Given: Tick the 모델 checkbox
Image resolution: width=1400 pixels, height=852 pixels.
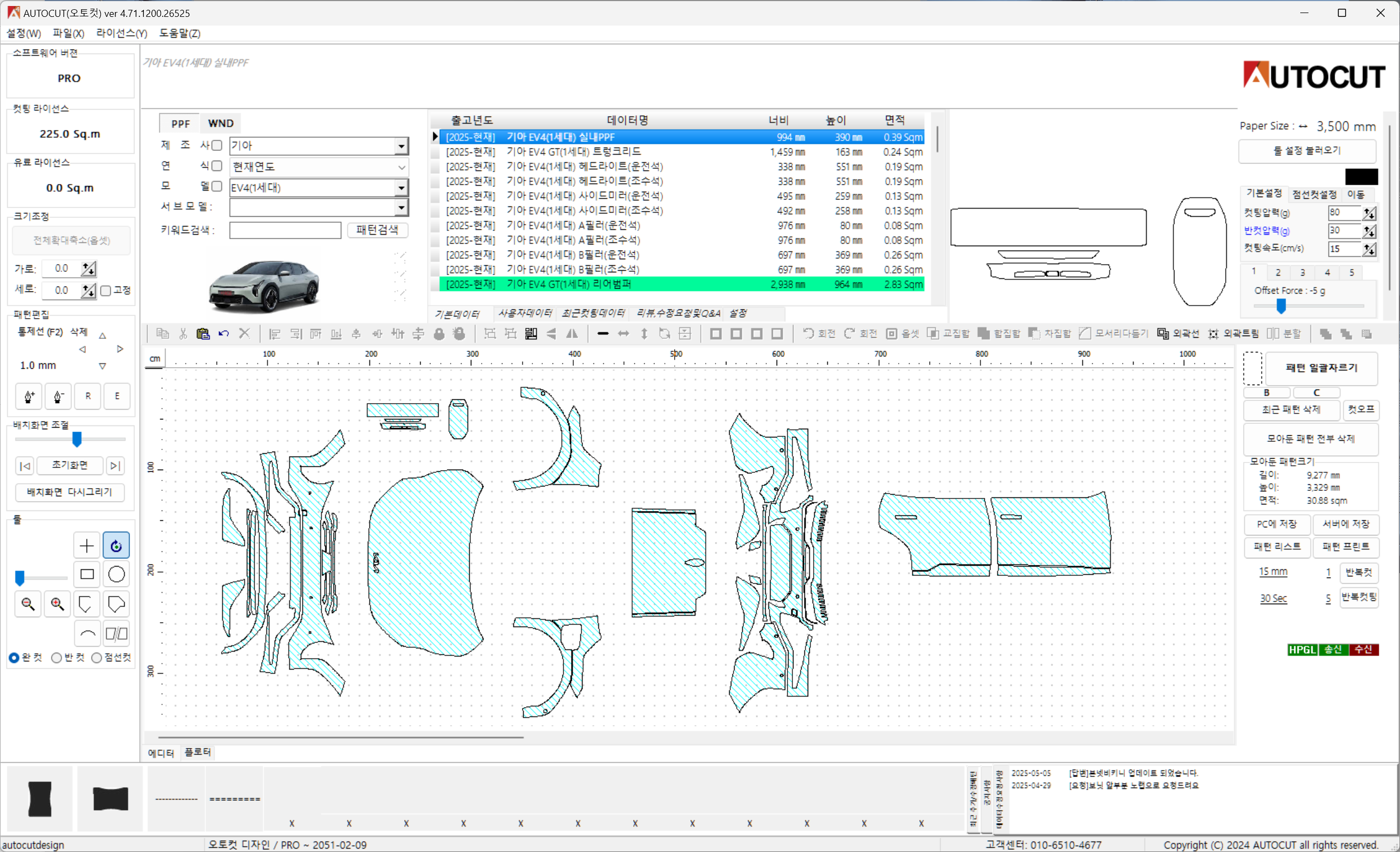Looking at the screenshot, I should tap(216, 186).
